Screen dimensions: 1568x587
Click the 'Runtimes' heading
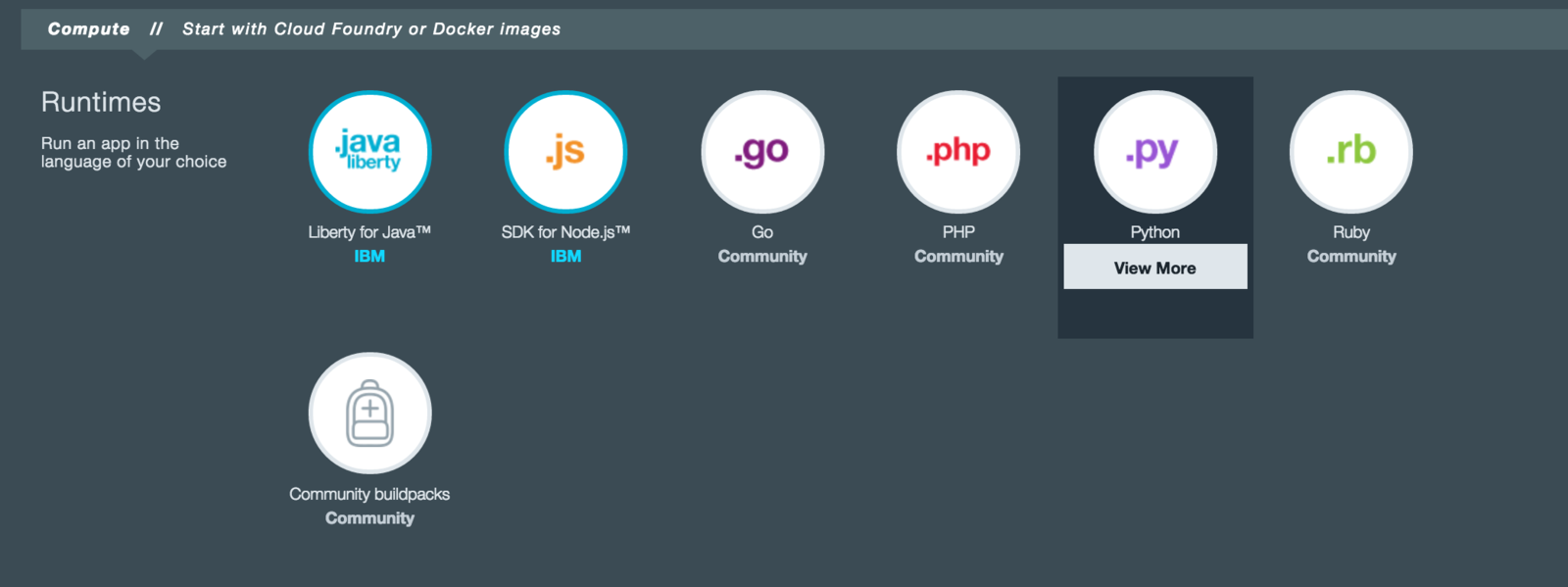101,102
